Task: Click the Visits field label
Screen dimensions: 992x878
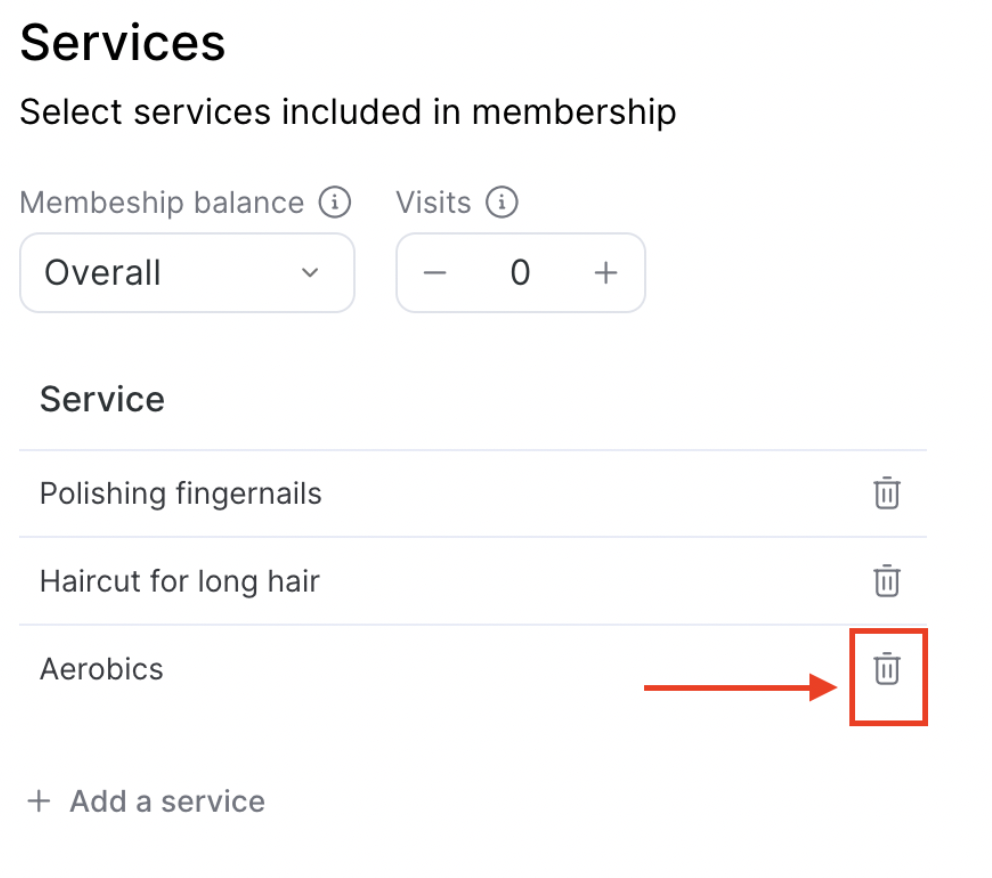Action: pyautogui.click(x=433, y=203)
